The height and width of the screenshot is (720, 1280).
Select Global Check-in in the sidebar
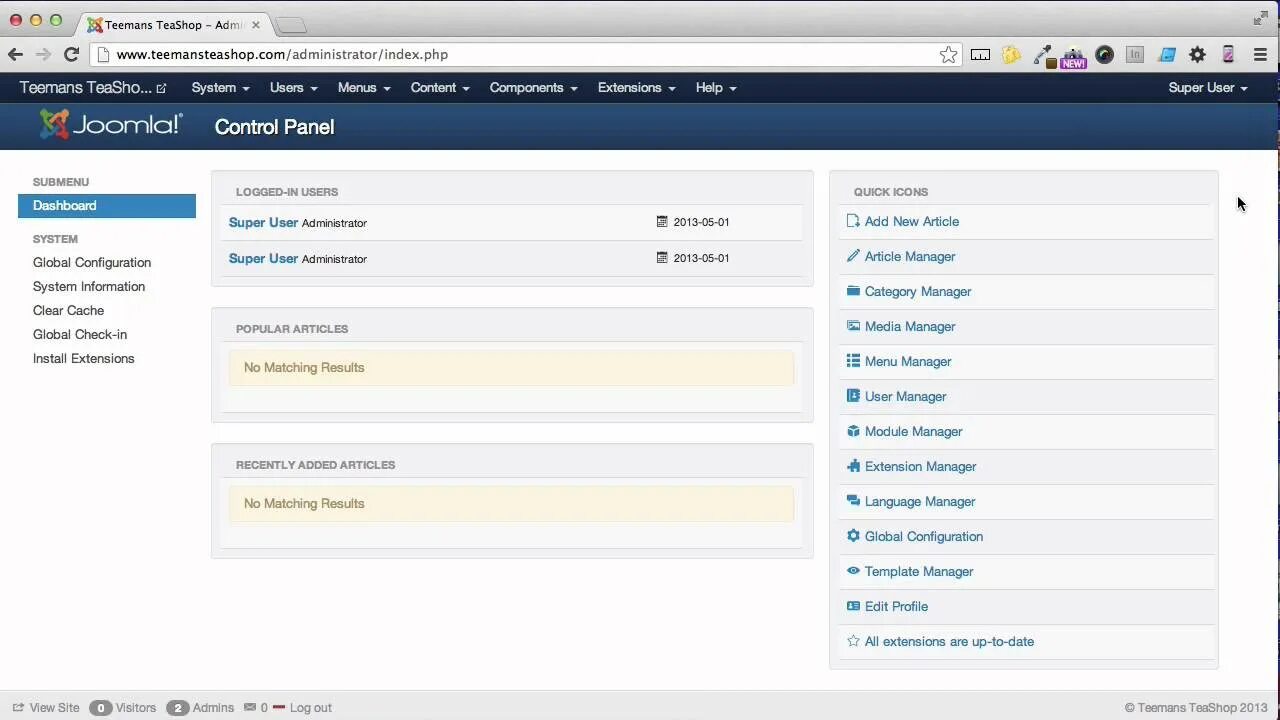tap(80, 335)
